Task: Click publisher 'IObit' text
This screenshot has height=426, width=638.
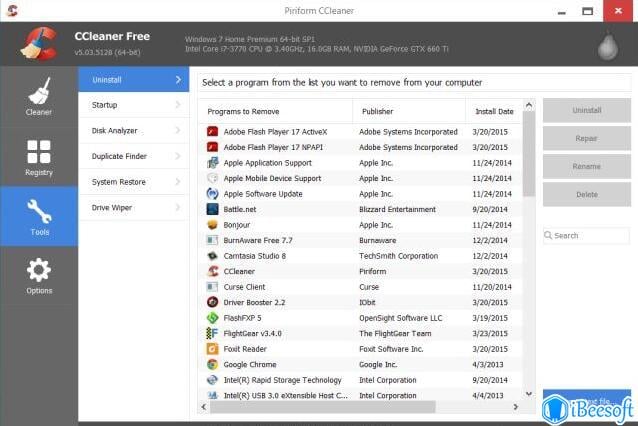Action: [367, 302]
